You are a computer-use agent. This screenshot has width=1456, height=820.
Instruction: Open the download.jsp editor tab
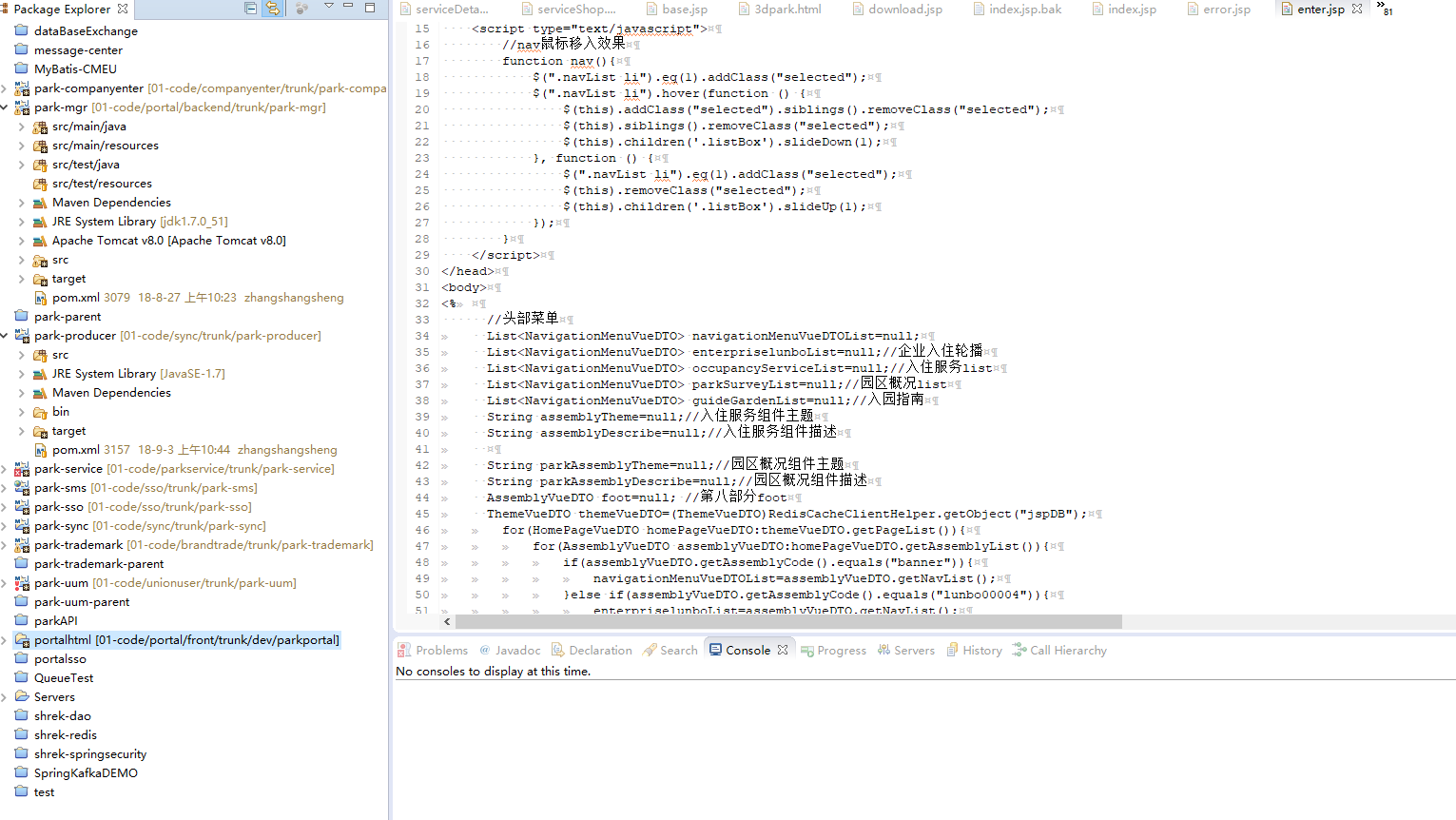point(898,10)
